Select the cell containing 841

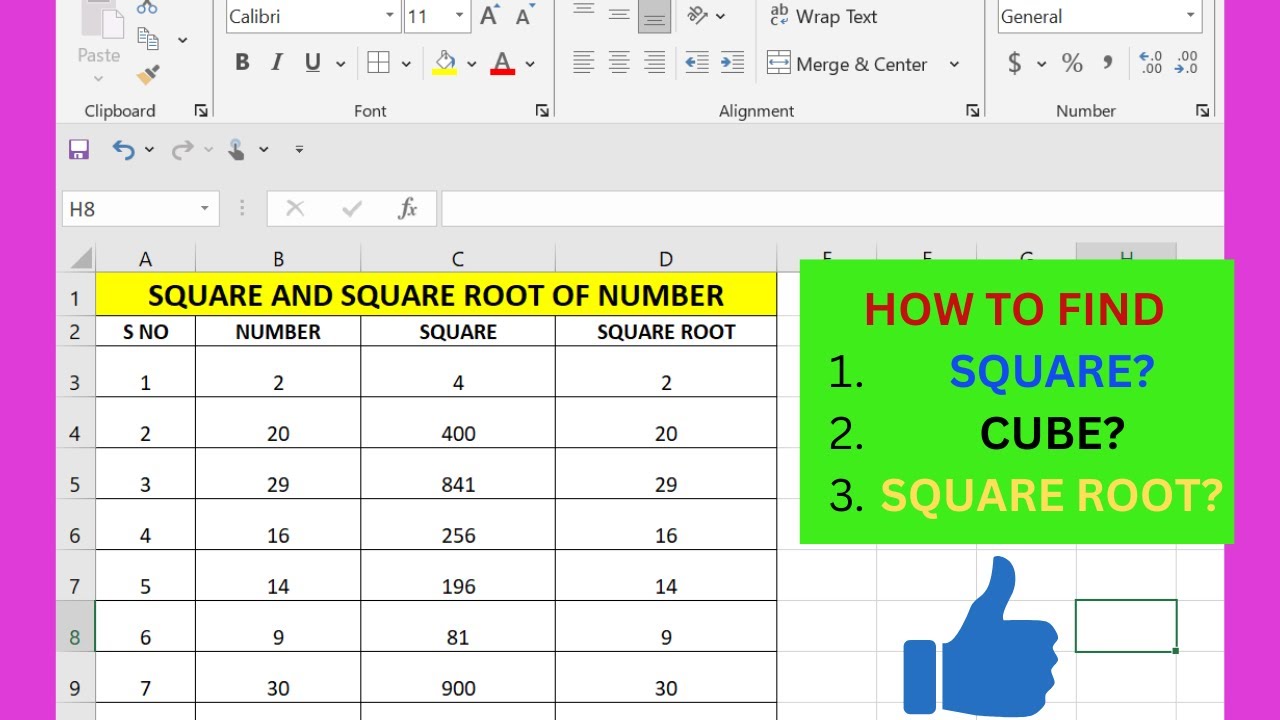coord(458,474)
